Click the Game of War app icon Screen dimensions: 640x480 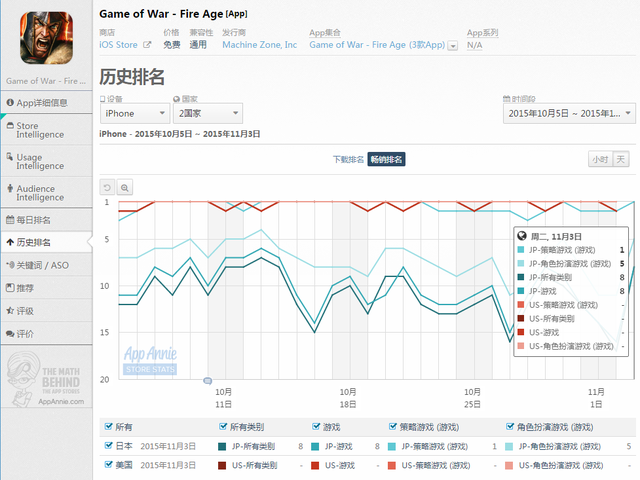47,38
